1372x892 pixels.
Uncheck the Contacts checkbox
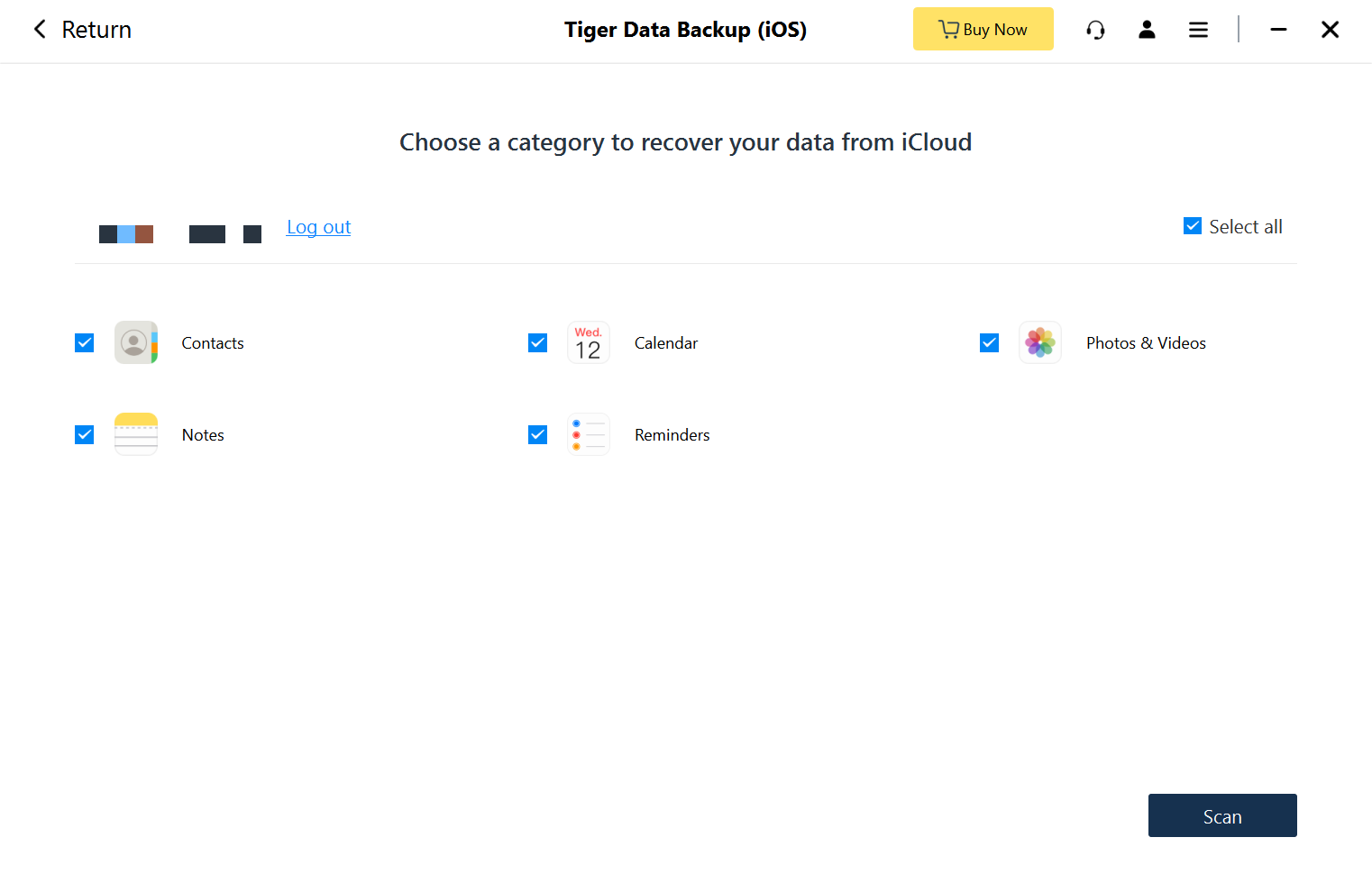click(x=85, y=343)
